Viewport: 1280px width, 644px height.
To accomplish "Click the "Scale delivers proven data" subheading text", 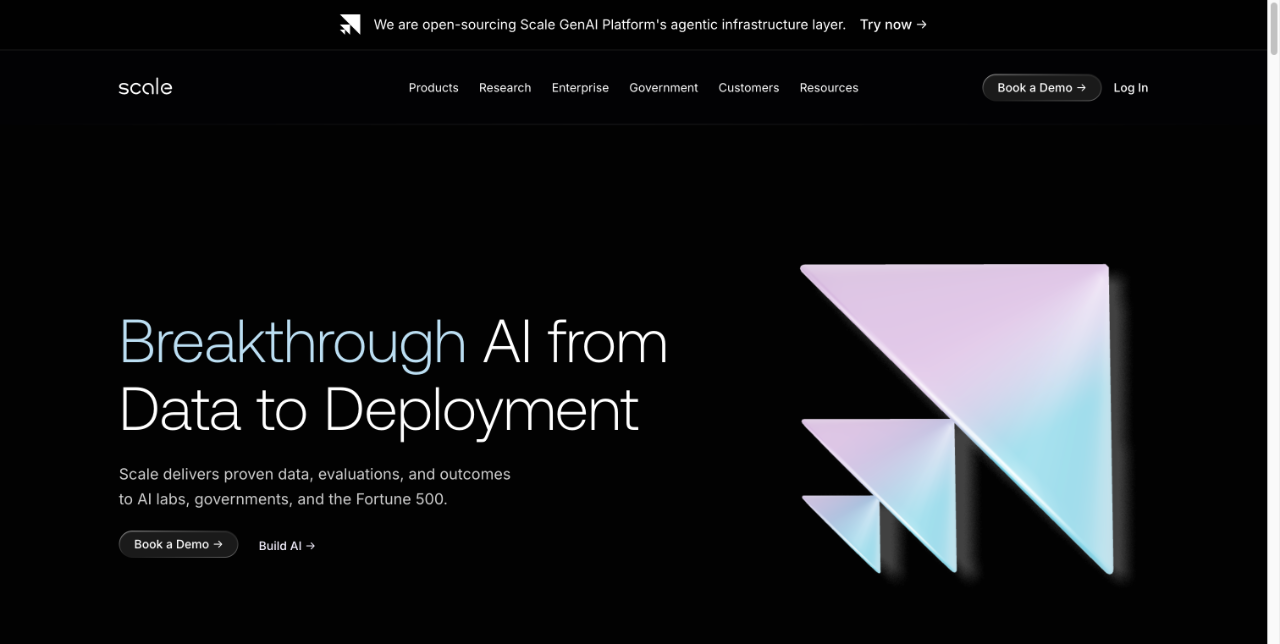I will tap(315, 486).
